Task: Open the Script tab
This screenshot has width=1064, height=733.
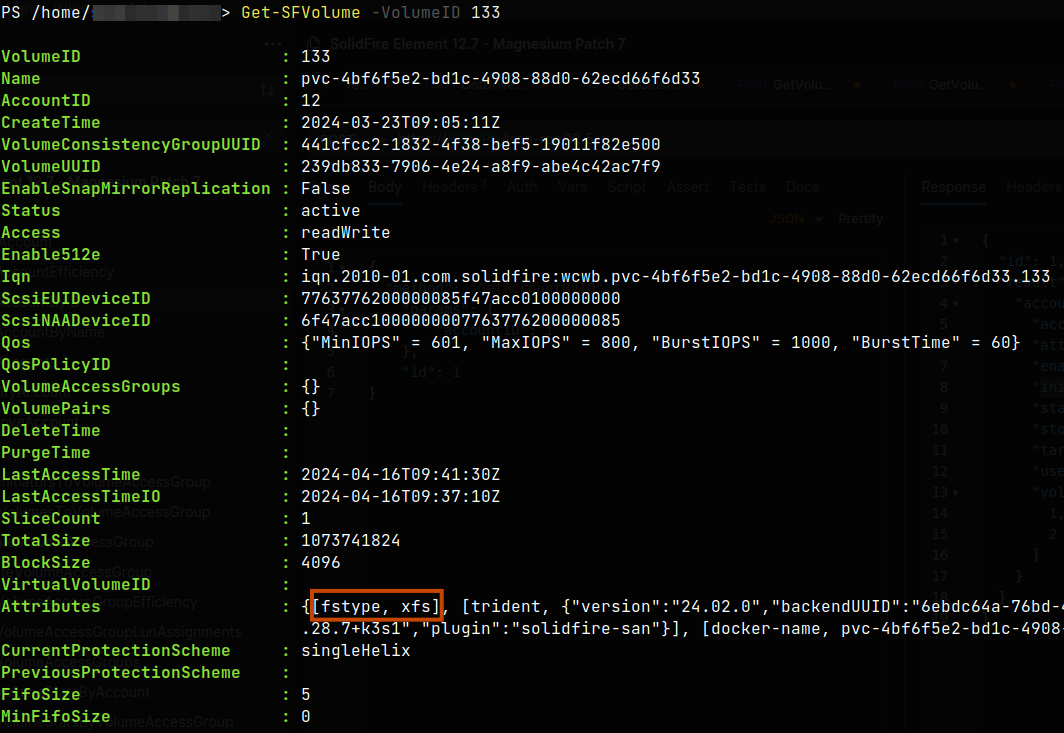Action: (x=626, y=187)
